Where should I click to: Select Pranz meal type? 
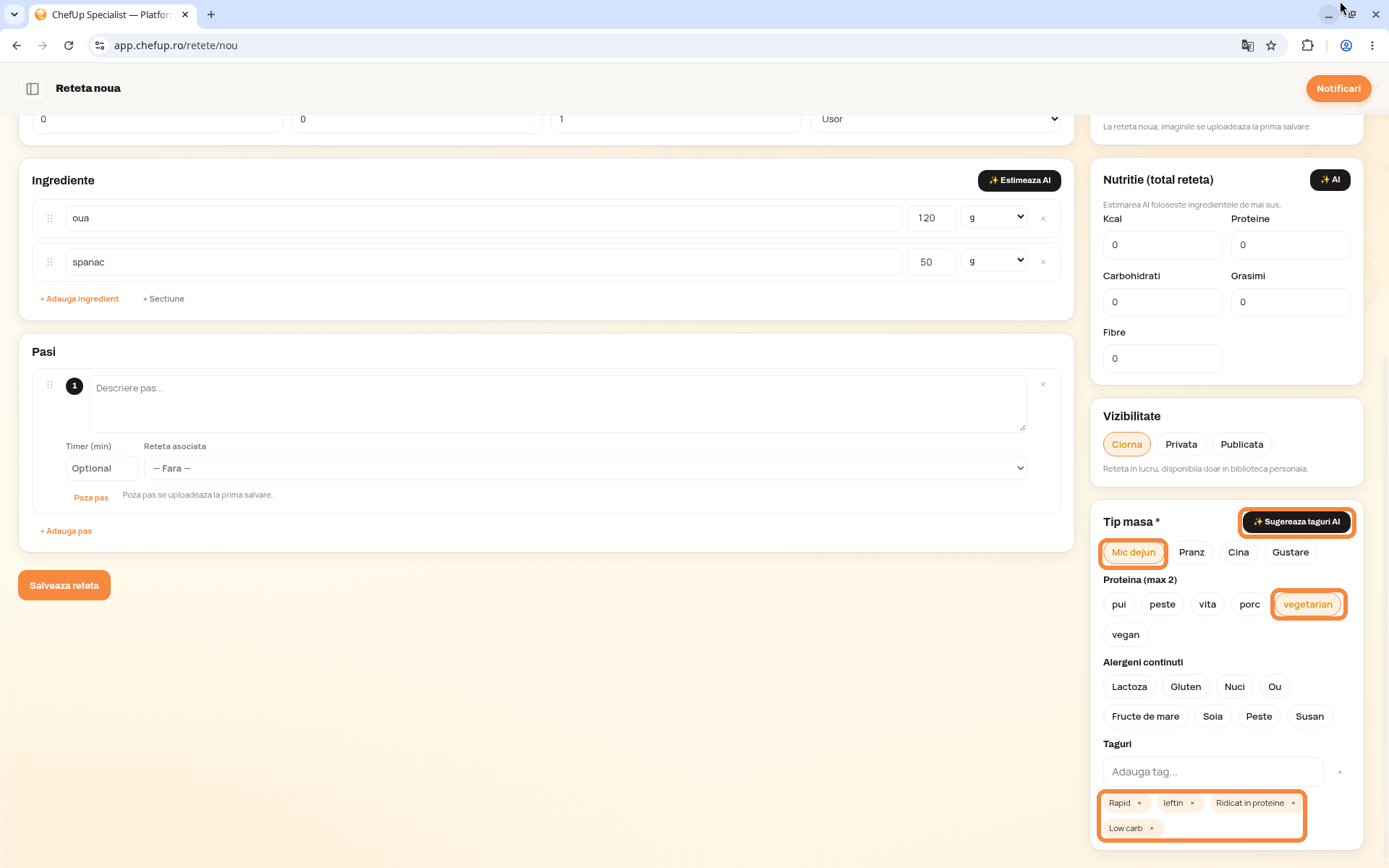click(1192, 553)
